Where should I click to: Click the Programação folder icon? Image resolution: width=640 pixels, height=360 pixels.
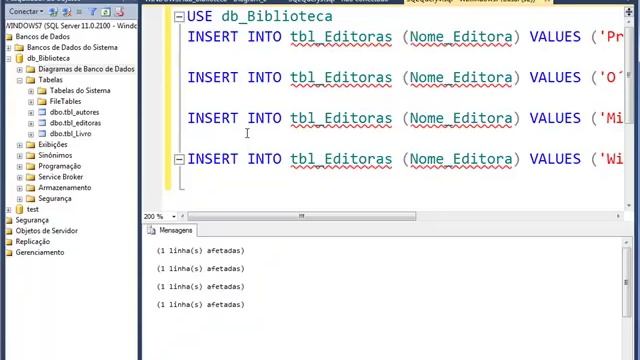(31, 166)
